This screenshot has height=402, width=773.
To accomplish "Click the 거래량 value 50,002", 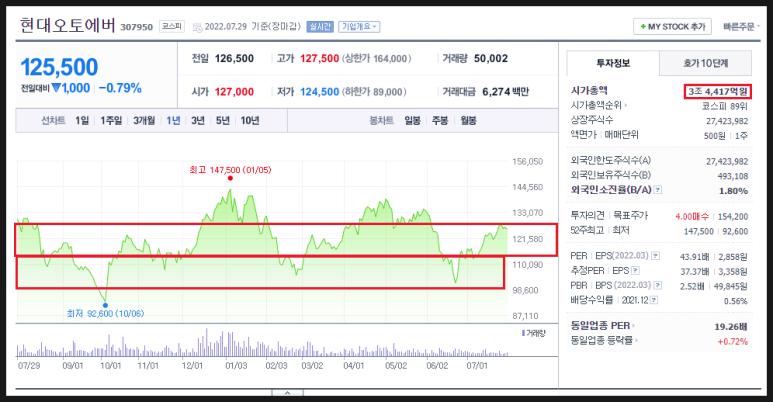I will (x=491, y=58).
